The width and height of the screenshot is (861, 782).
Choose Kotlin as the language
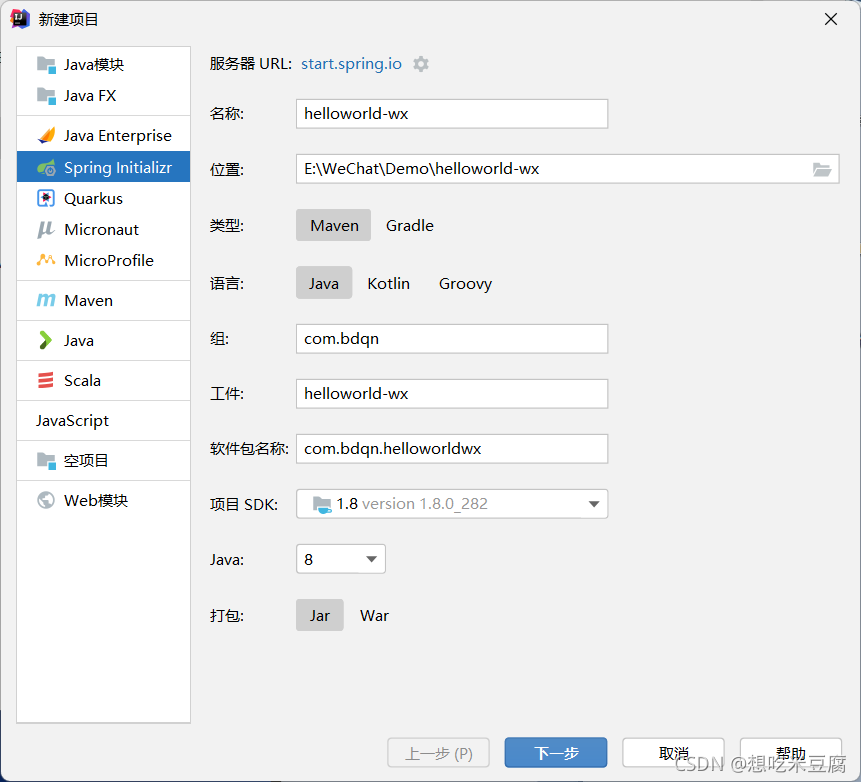(388, 283)
